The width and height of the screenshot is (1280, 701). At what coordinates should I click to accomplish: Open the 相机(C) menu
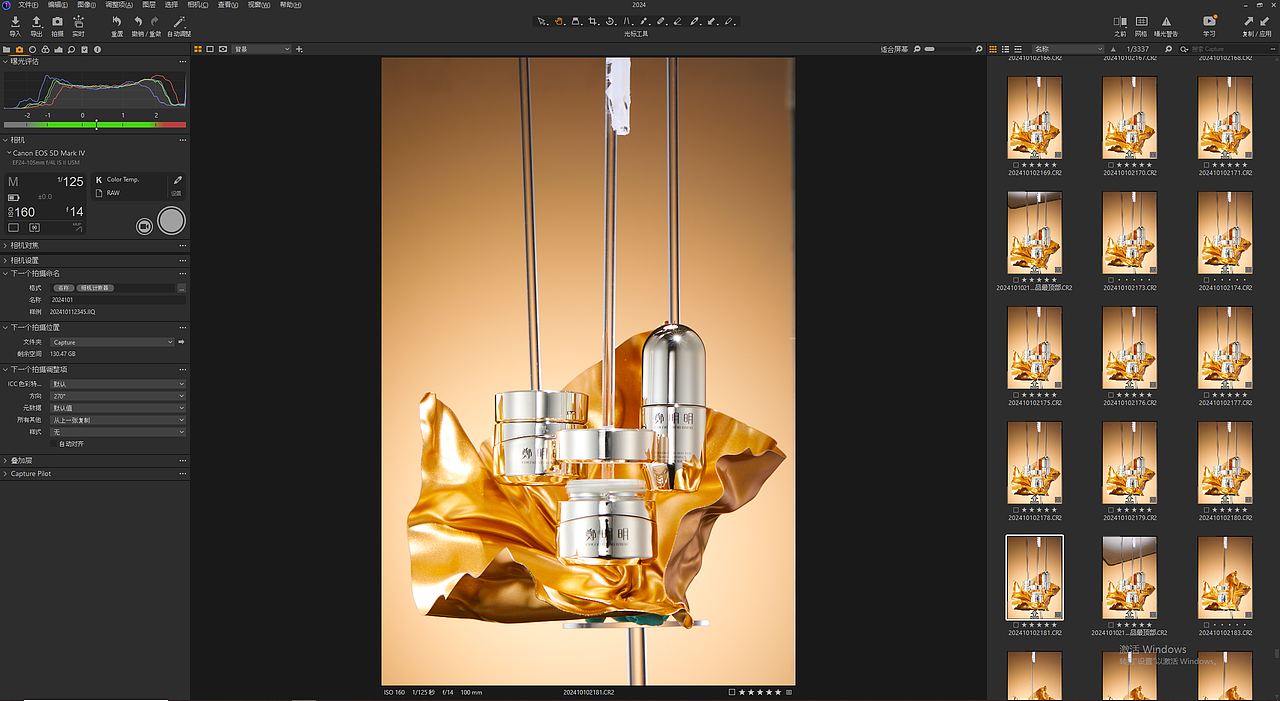199,5
